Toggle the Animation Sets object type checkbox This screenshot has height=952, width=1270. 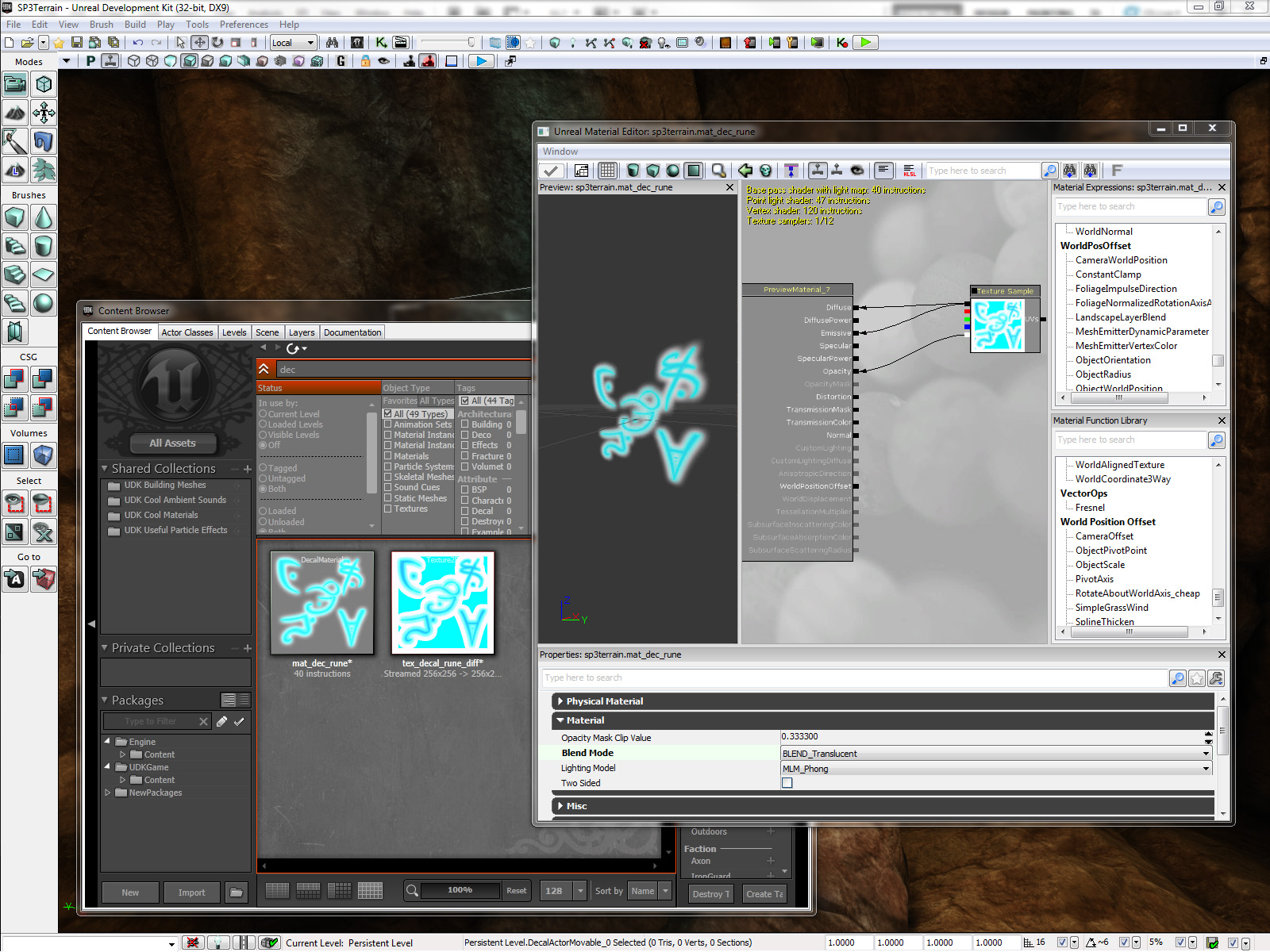[388, 424]
